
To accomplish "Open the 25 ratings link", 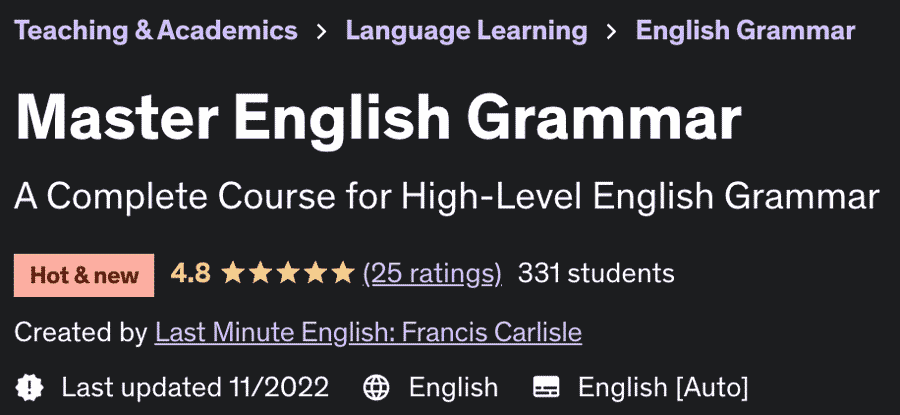I will pos(432,274).
